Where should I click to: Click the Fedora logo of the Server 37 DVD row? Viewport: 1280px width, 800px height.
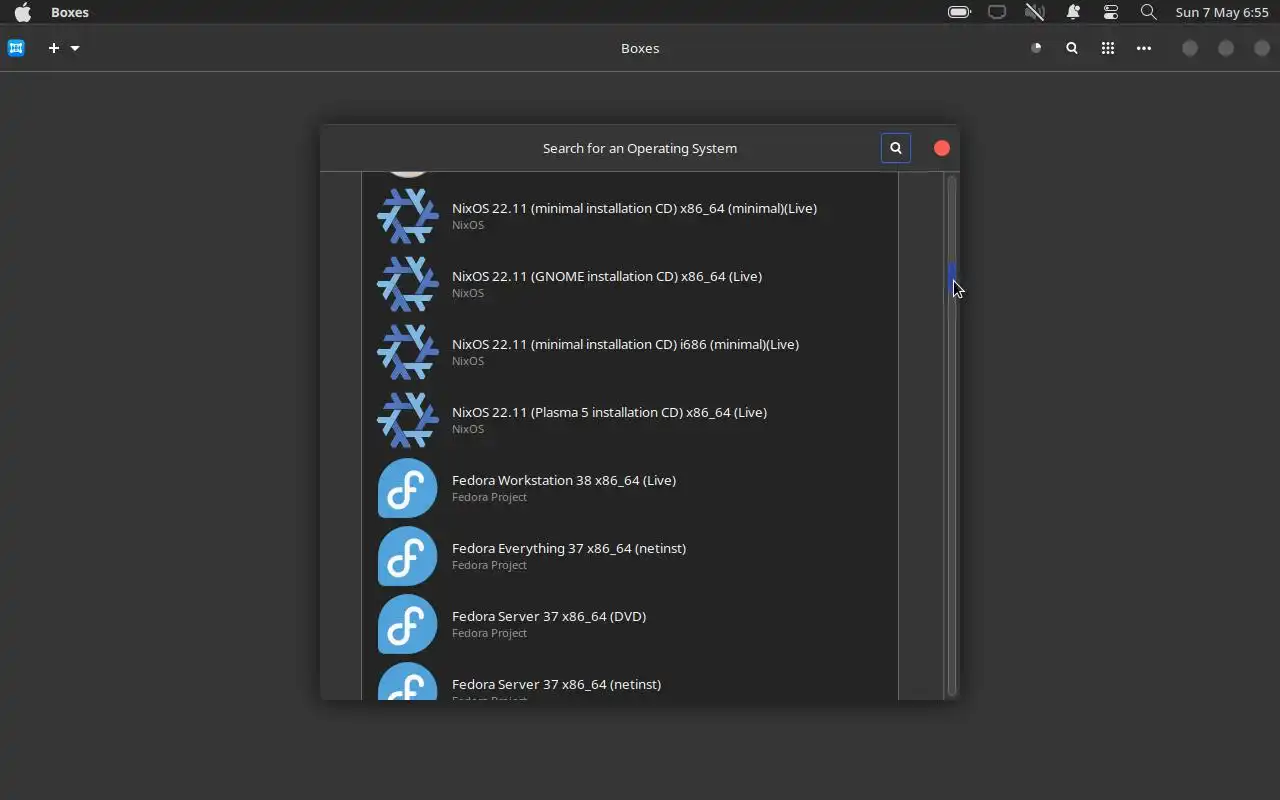(408, 624)
